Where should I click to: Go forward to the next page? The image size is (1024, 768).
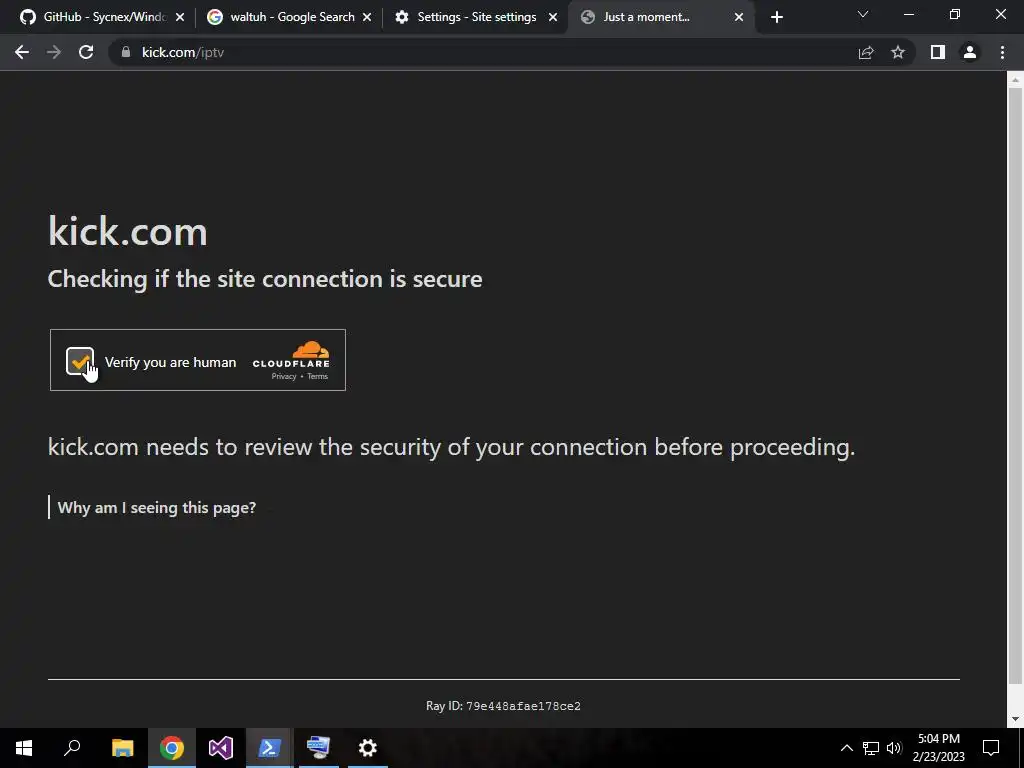tap(54, 52)
